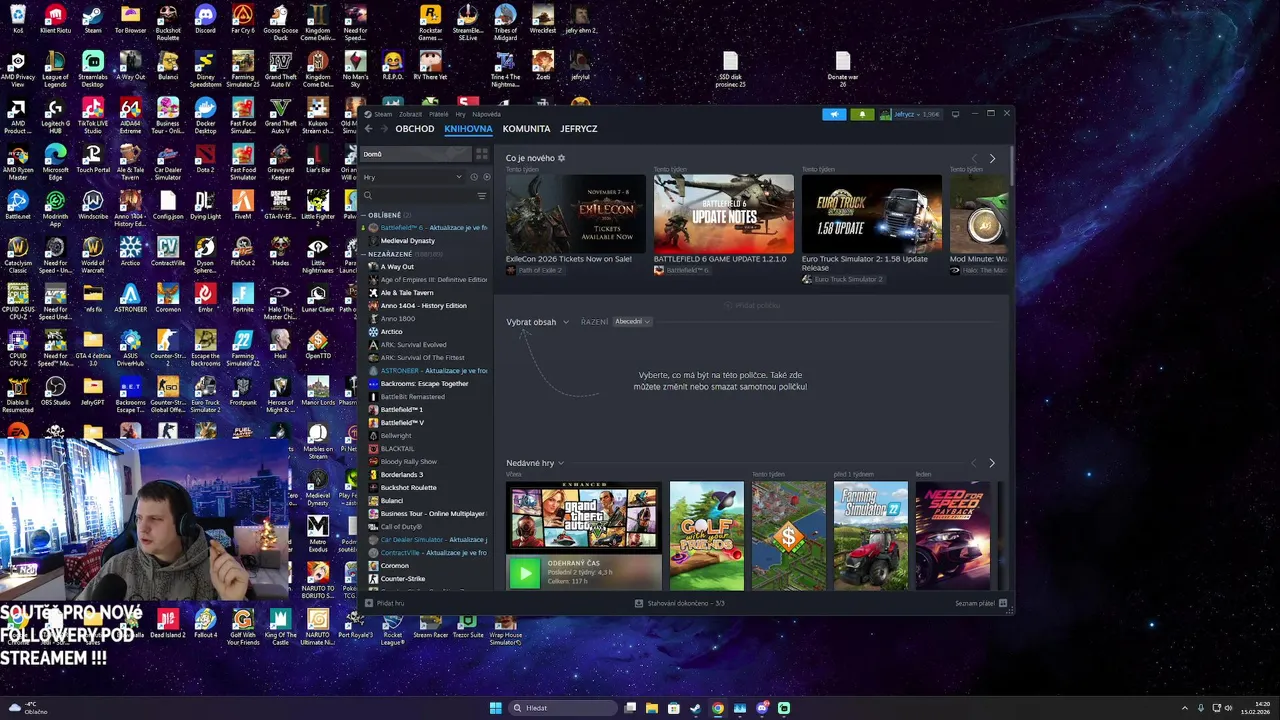
Task: Open Steam notifications bell
Action: click(862, 114)
